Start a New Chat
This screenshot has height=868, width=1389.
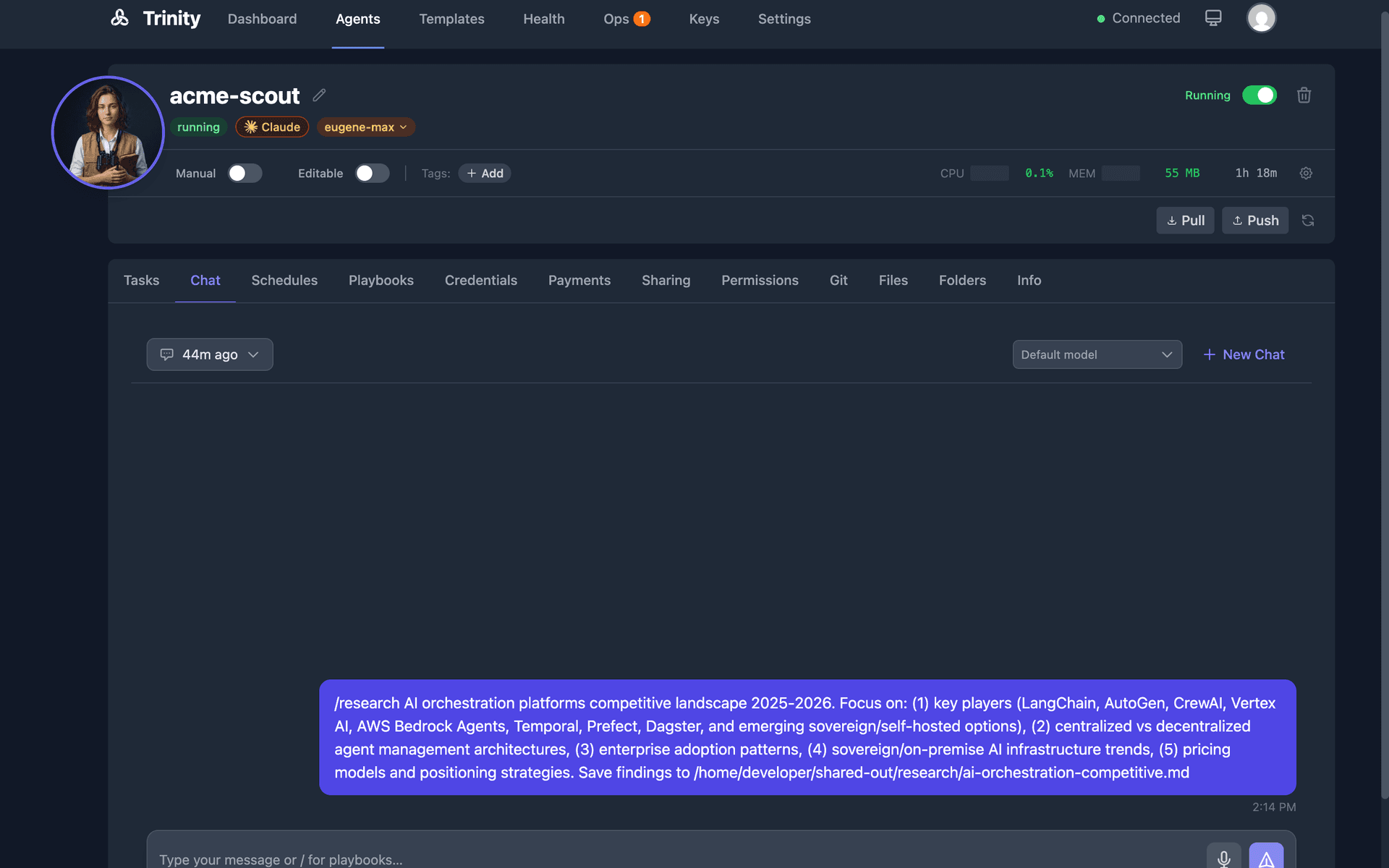[x=1243, y=354]
